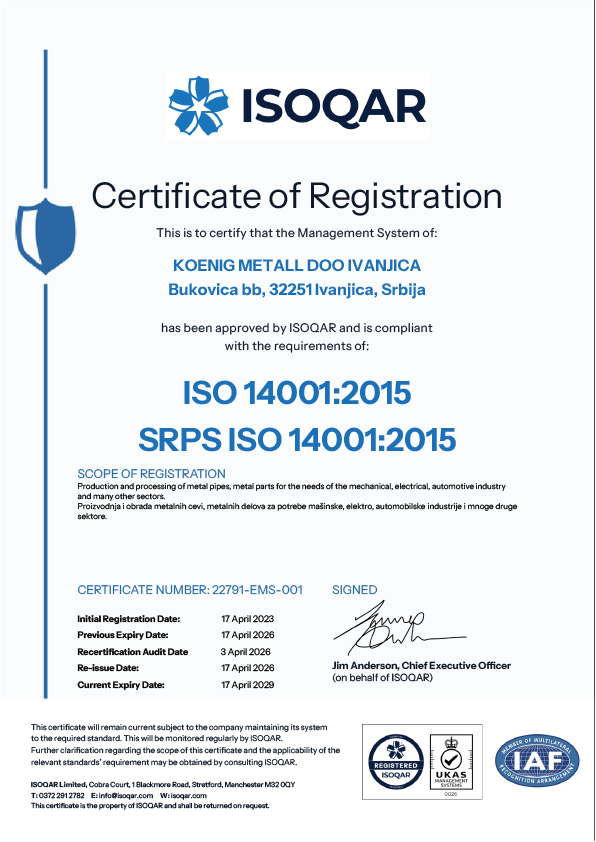Click the Initial Registration Date label
Viewport: 596px width, 842px height.
(x=129, y=619)
